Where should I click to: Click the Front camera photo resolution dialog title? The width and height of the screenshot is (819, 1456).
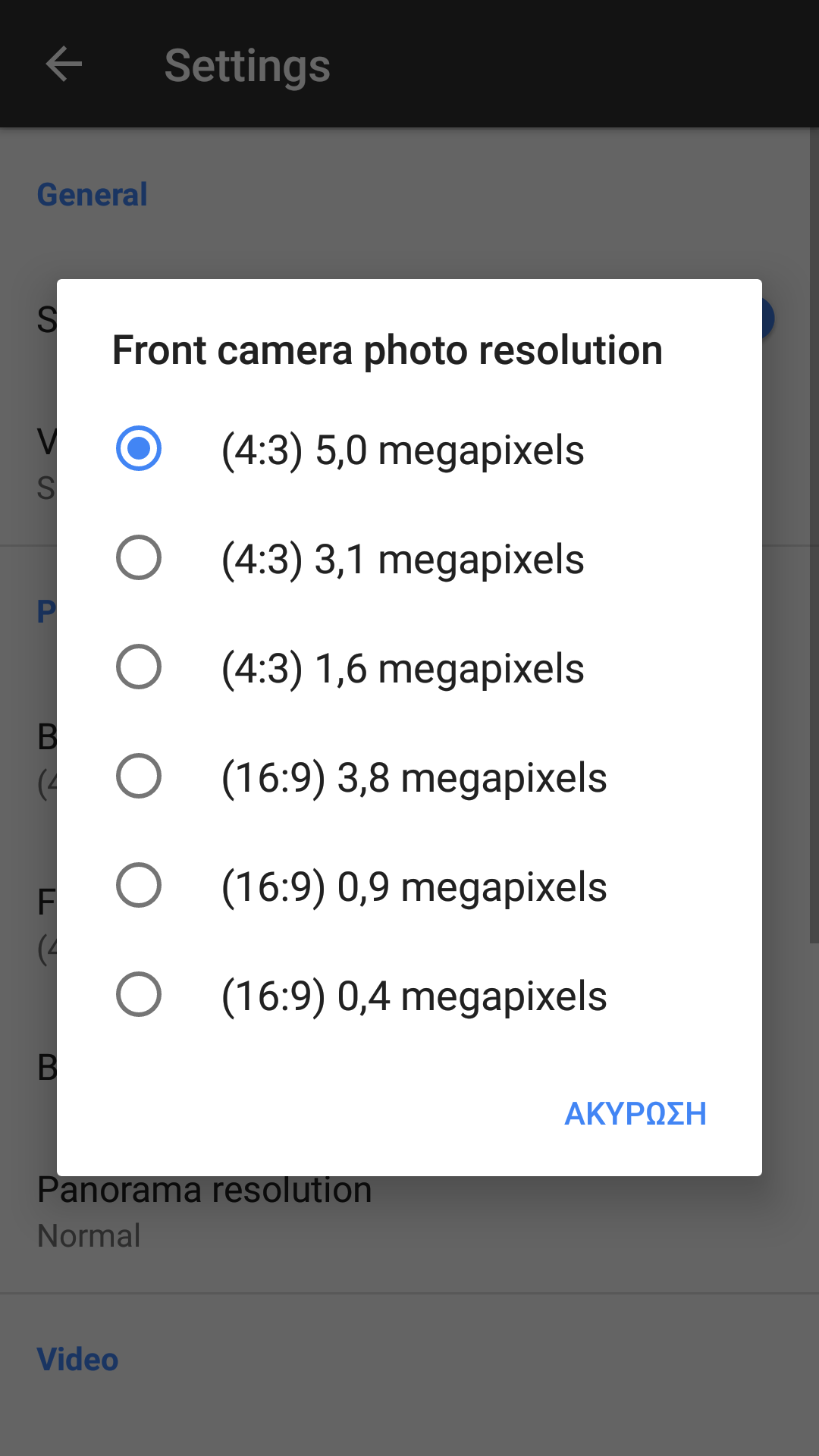click(x=388, y=350)
